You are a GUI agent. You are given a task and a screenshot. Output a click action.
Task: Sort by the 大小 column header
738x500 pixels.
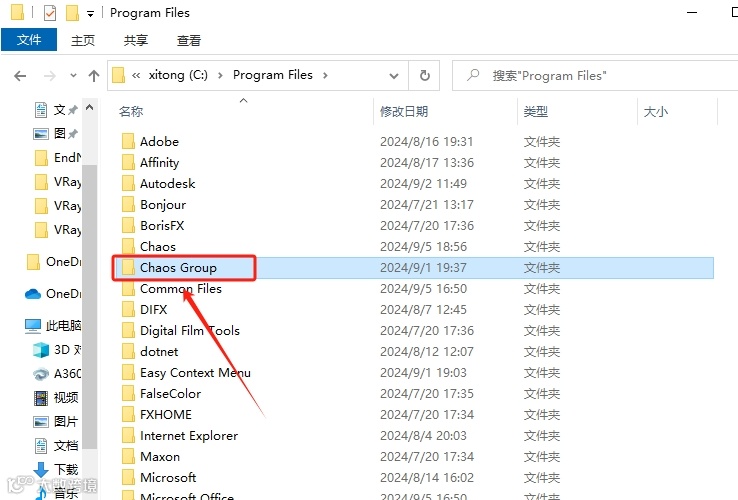656,112
